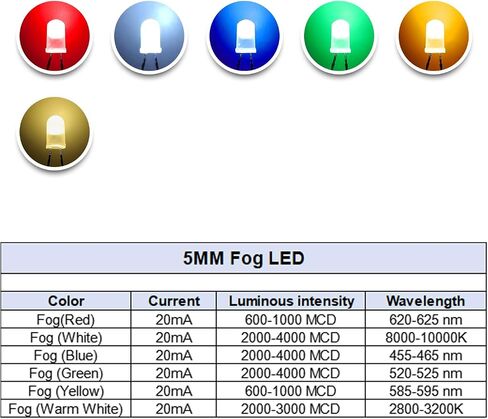Click the 20mA cell in Fog (White) row
This screenshot has width=488, height=419.
pyautogui.click(x=174, y=338)
